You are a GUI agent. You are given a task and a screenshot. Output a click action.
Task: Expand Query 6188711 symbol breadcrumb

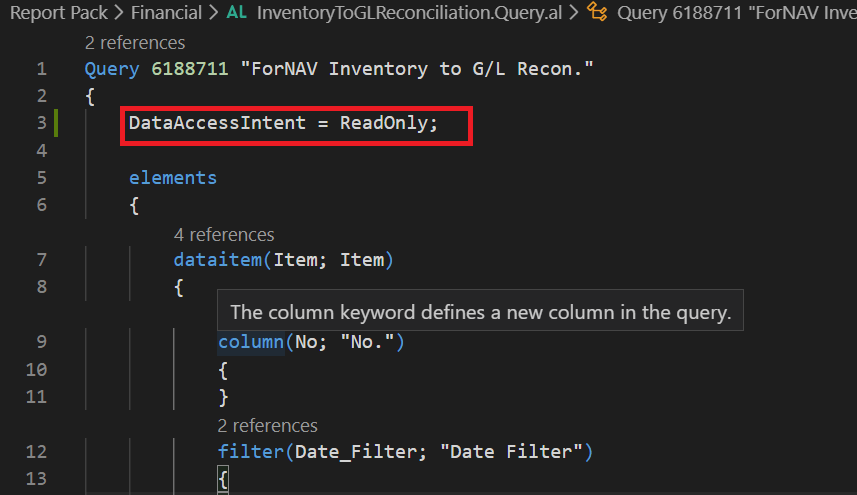click(x=736, y=13)
